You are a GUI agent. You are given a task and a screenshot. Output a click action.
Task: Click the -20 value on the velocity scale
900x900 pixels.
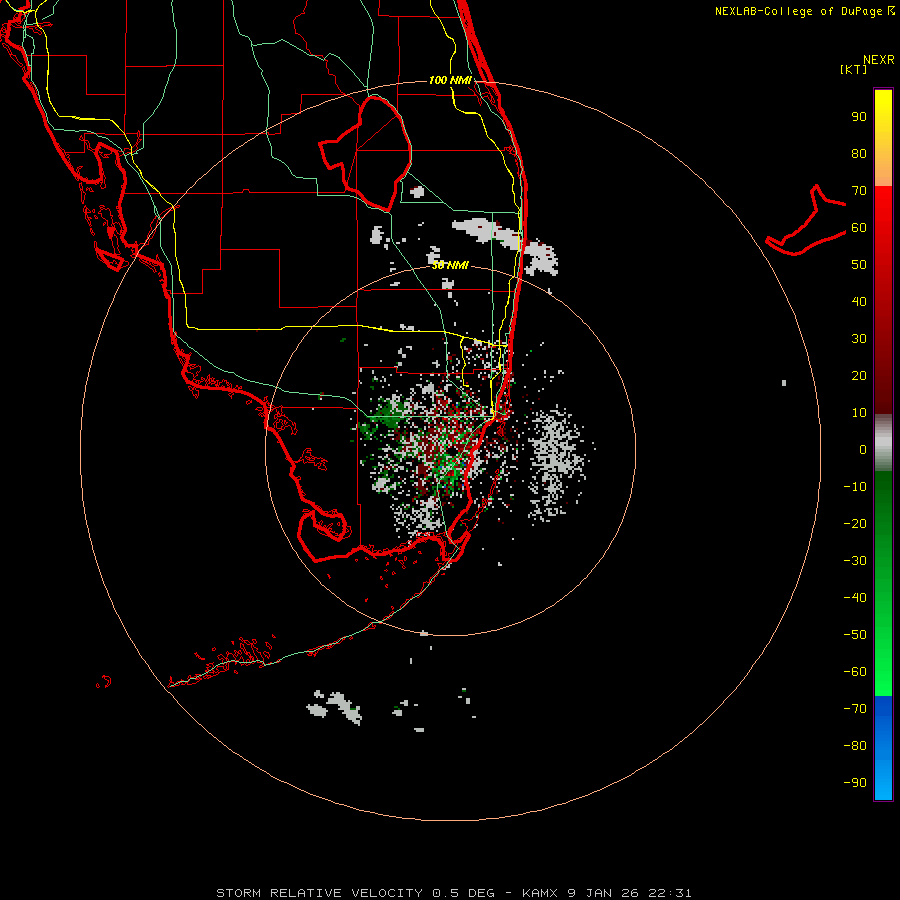pos(855,523)
